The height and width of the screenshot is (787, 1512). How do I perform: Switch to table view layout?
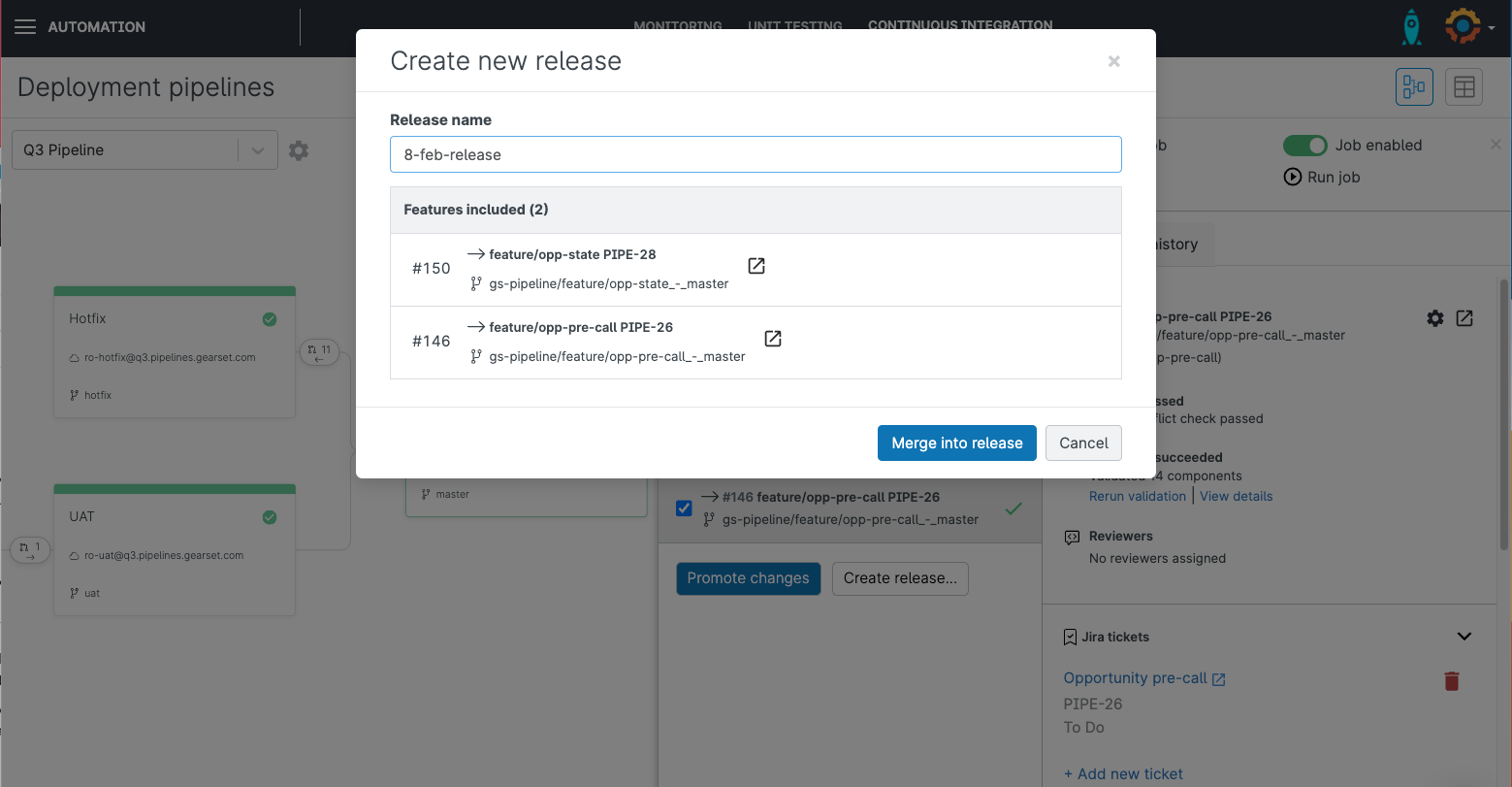[1464, 87]
